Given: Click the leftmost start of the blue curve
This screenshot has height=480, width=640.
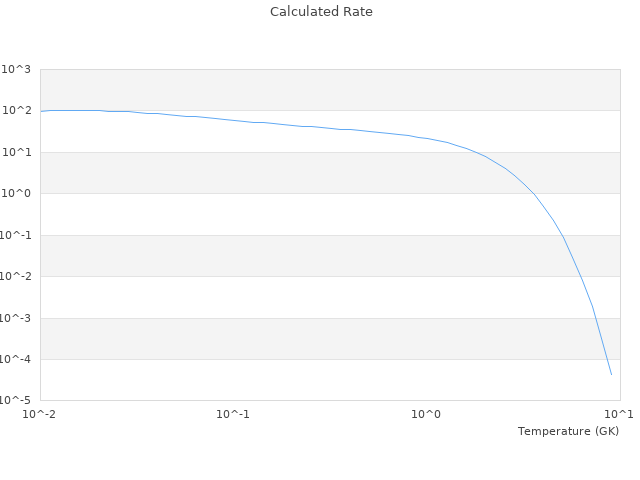Looking at the screenshot, I should pos(41,111).
